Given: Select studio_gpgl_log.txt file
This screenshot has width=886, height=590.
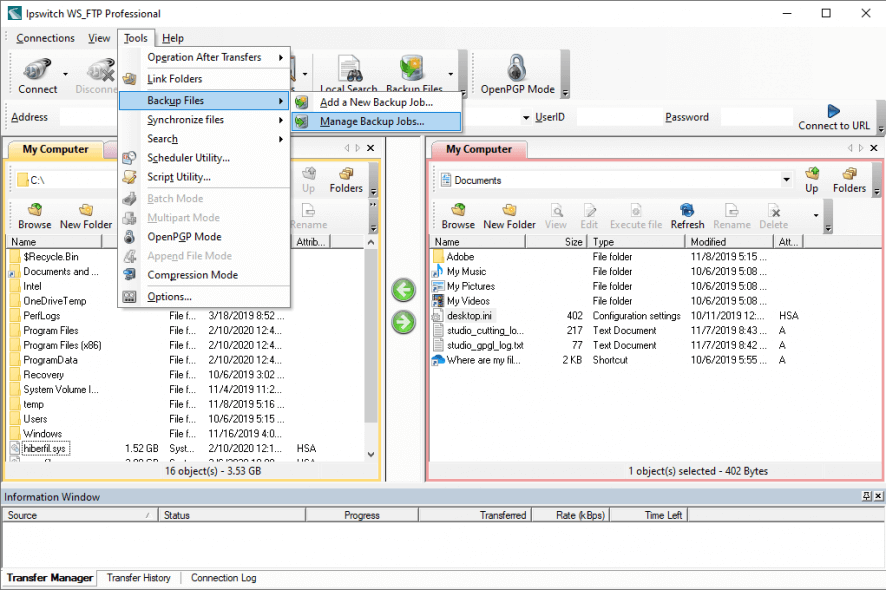Looking at the screenshot, I should click(485, 345).
